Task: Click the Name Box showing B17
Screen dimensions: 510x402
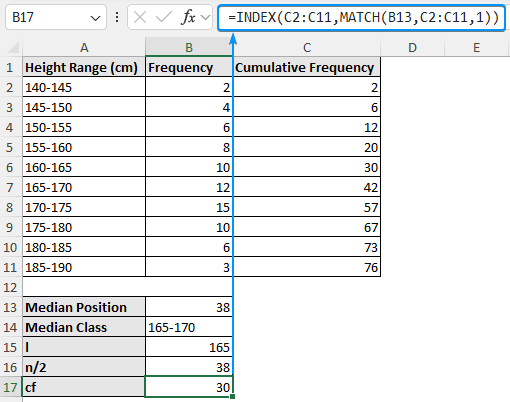Action: [x=56, y=17]
